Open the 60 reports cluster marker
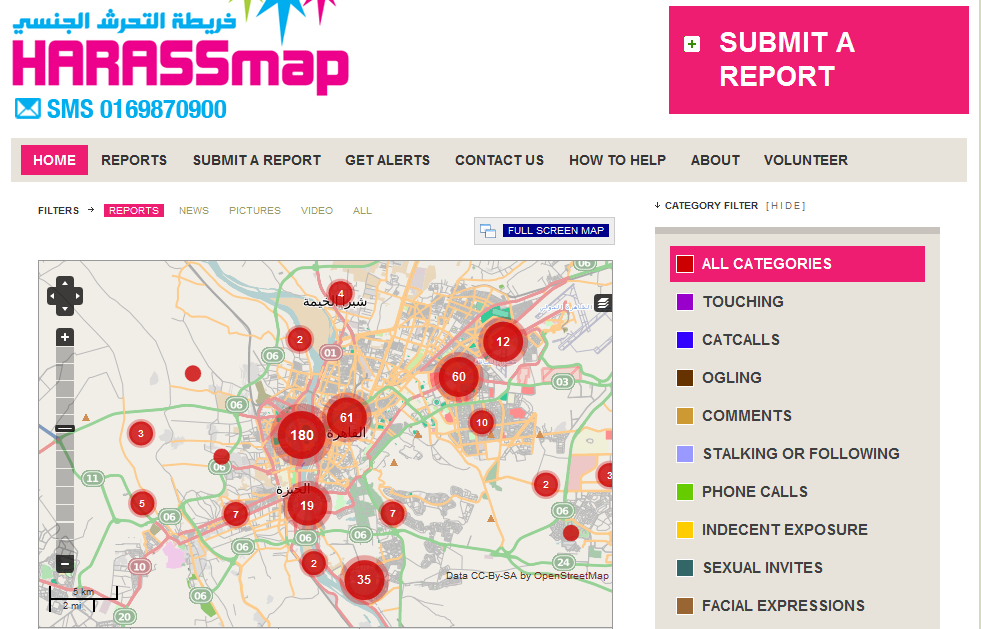Image resolution: width=981 pixels, height=629 pixels. 459,377
